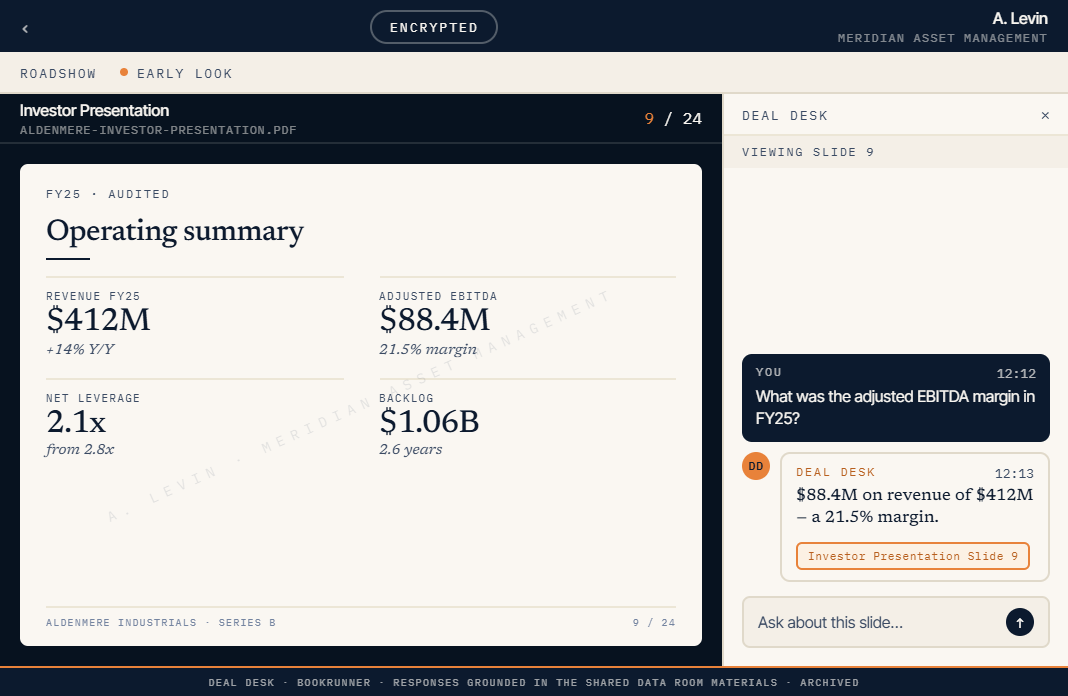This screenshot has width=1068, height=696.
Task: Click the 'from 2.8x' leverage note
Action: pyautogui.click(x=80, y=449)
